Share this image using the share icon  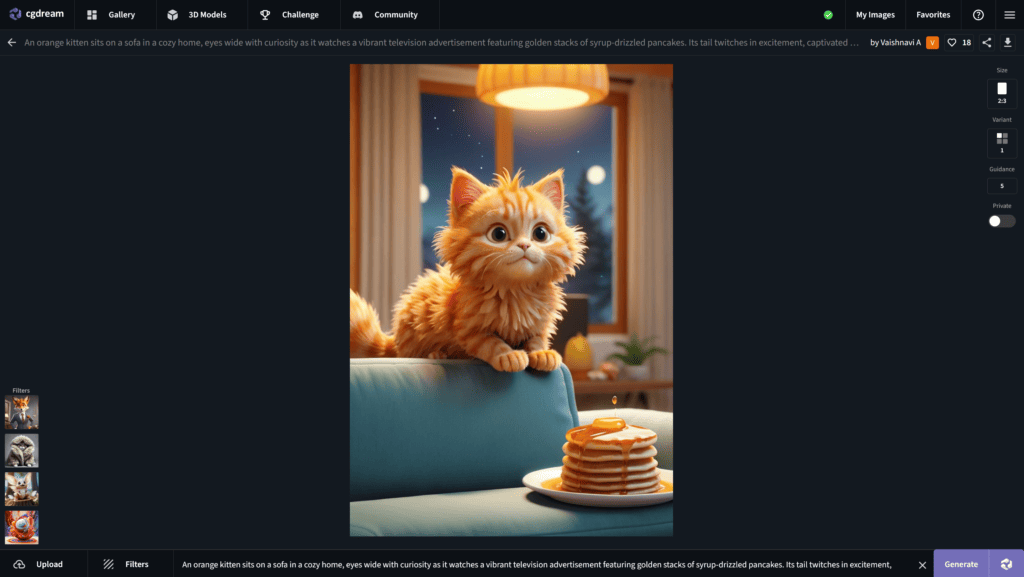click(987, 43)
